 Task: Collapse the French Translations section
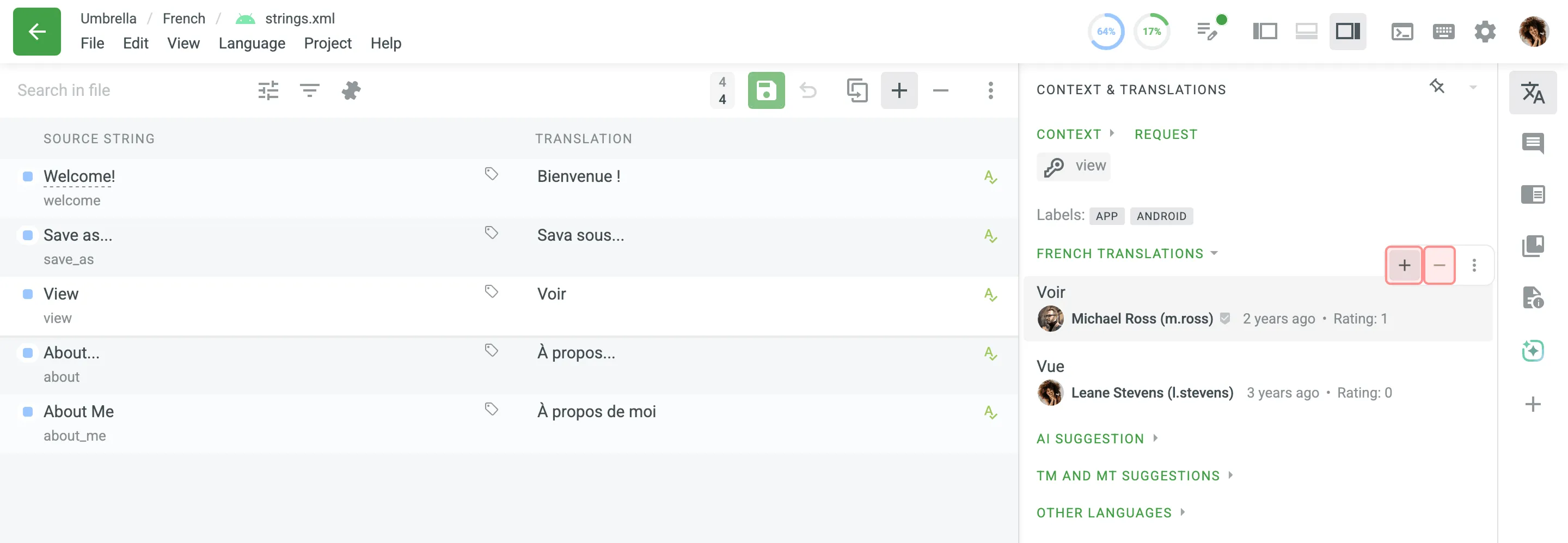[1126, 254]
